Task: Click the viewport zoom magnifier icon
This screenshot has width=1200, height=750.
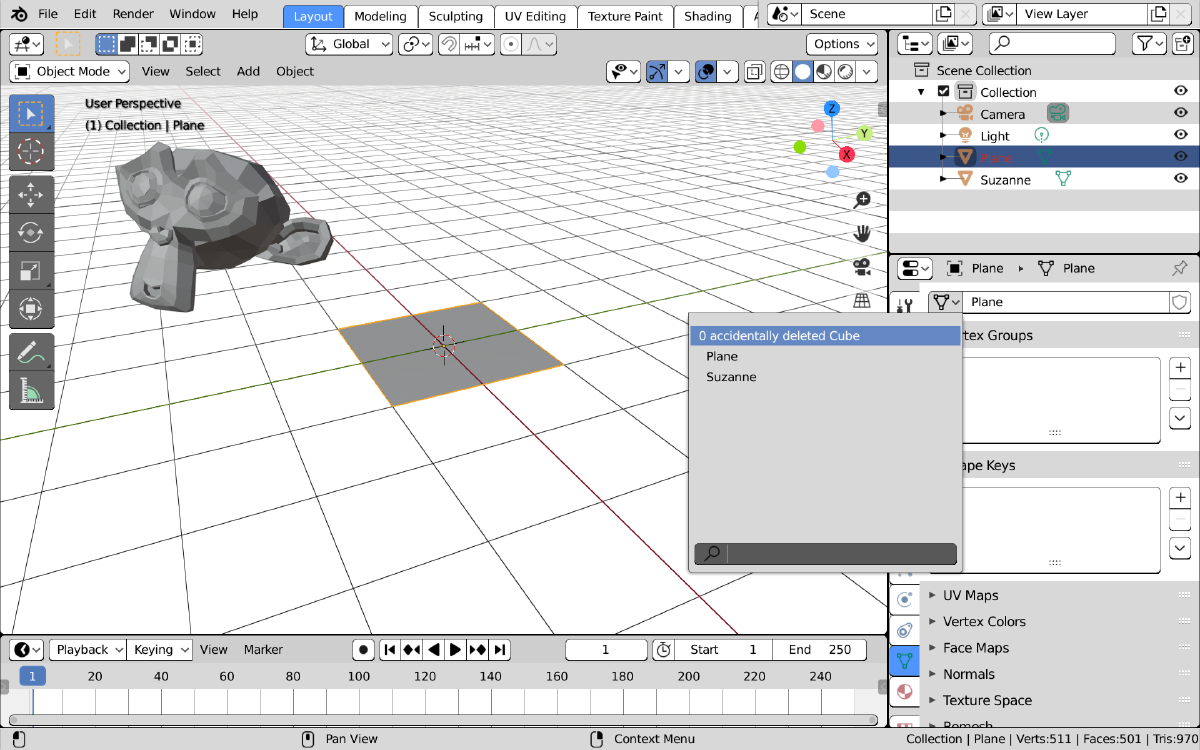Action: [862, 200]
